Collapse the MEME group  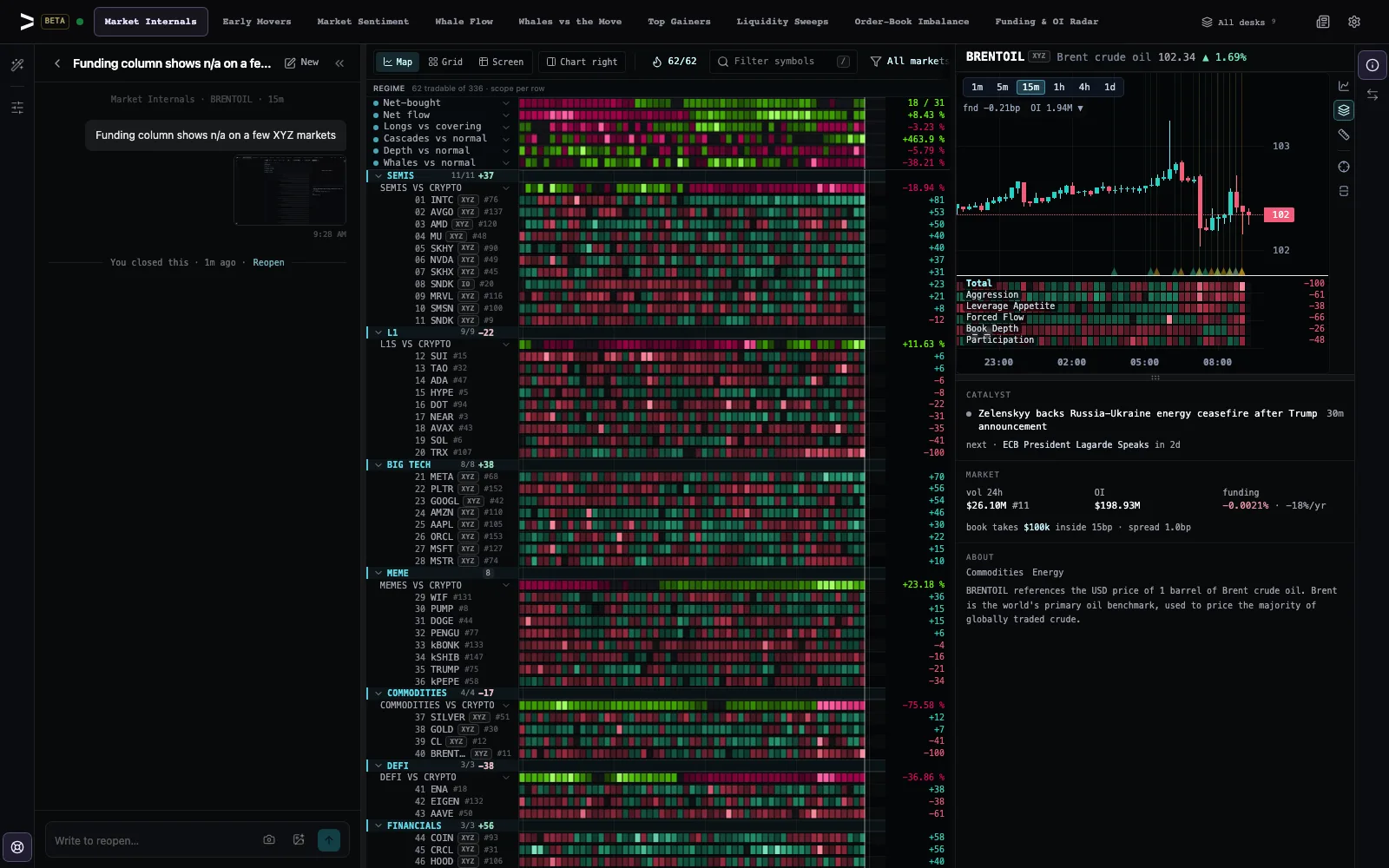pyautogui.click(x=379, y=573)
